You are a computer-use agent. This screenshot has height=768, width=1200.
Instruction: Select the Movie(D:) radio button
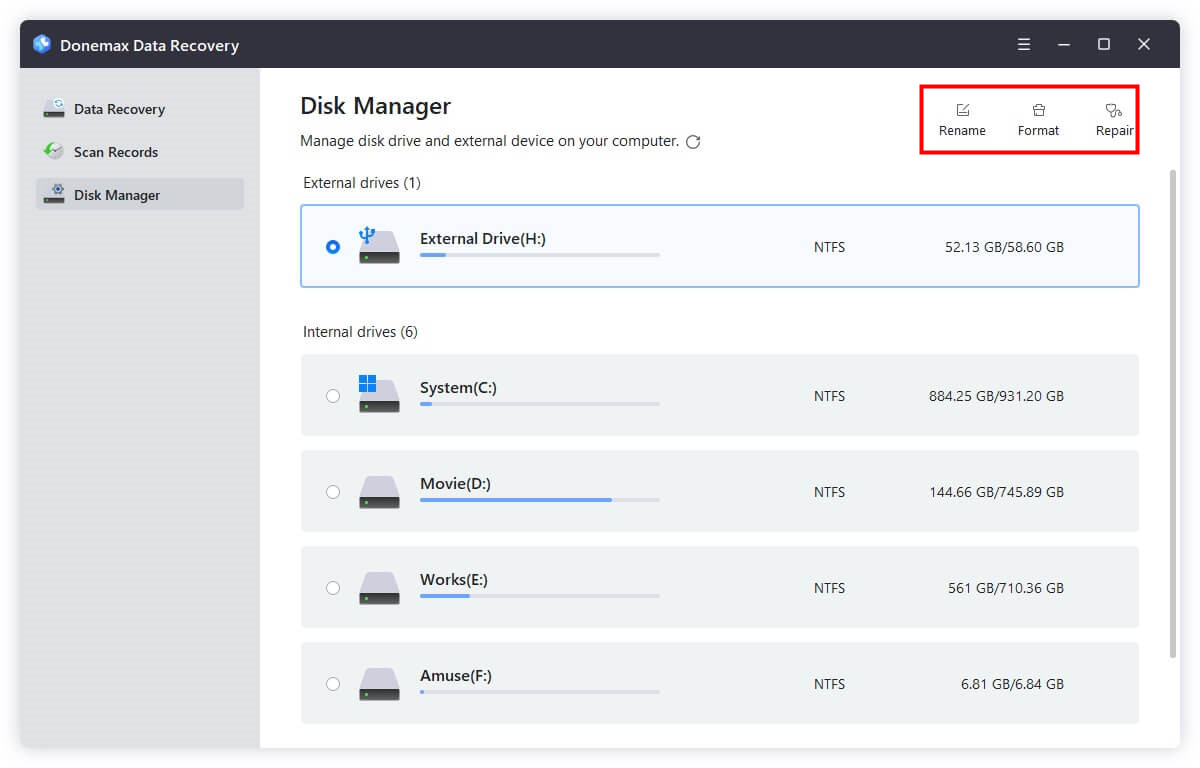coord(333,492)
